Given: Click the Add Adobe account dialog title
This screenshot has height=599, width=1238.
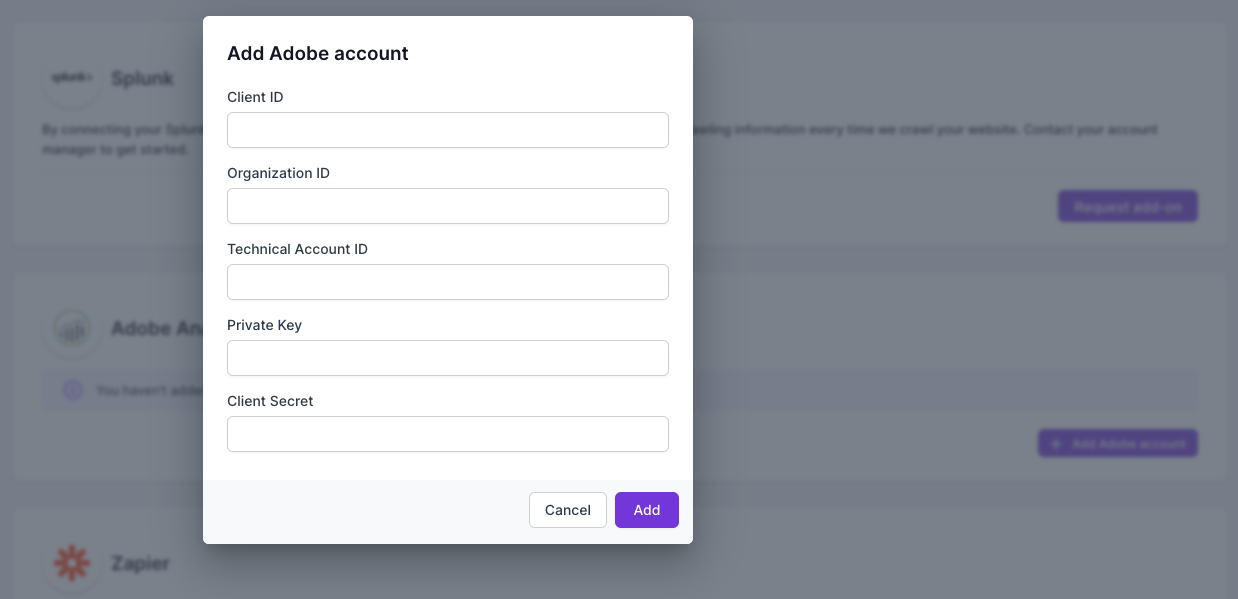Looking at the screenshot, I should coord(317,54).
